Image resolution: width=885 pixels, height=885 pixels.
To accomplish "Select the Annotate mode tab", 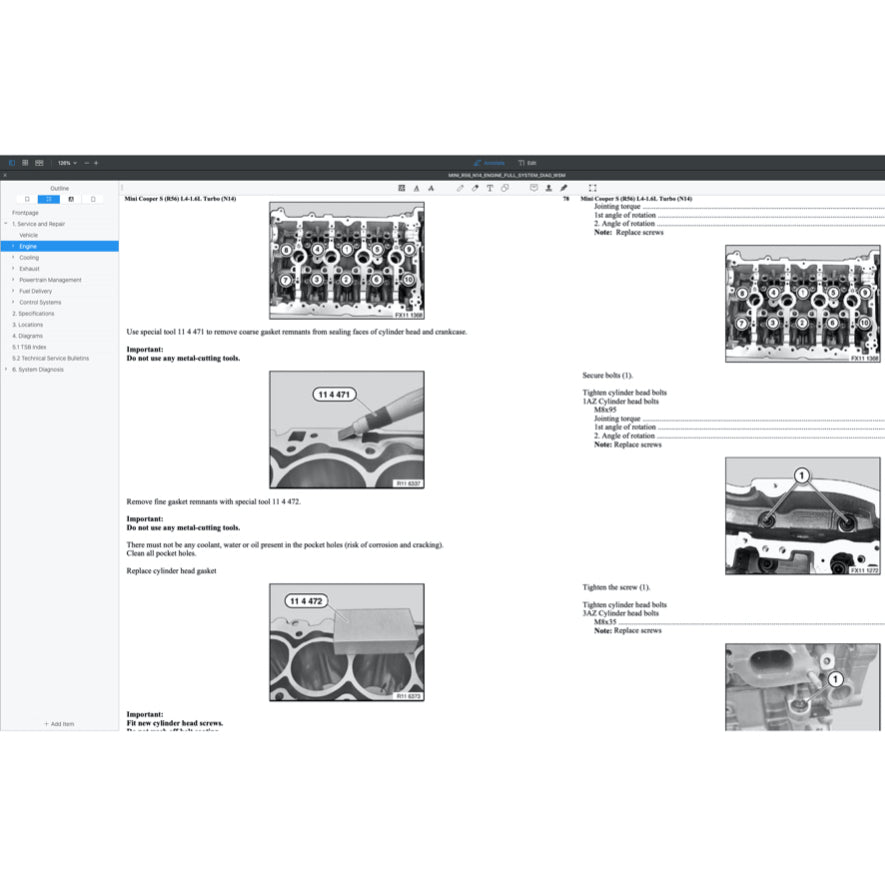I will pos(488,162).
